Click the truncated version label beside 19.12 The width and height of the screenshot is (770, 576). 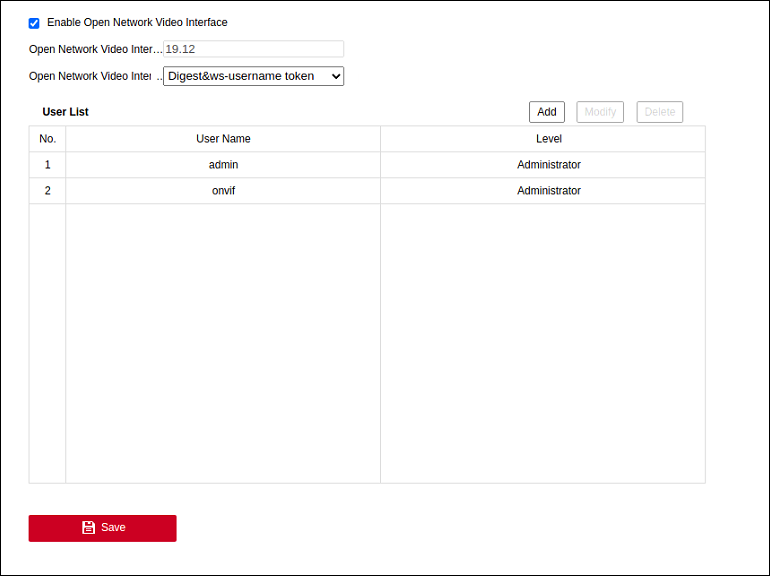click(94, 49)
